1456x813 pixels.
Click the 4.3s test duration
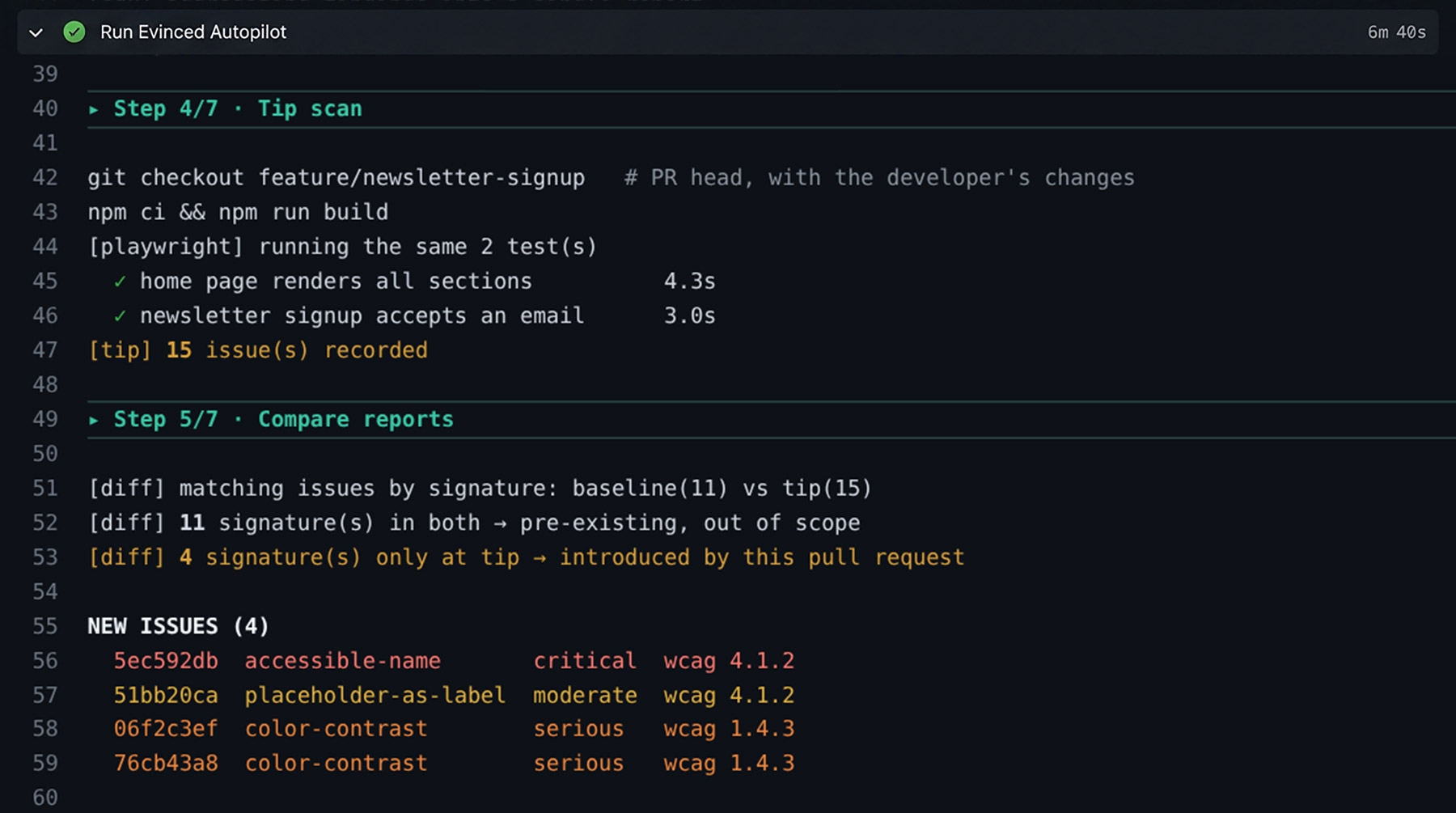click(689, 281)
